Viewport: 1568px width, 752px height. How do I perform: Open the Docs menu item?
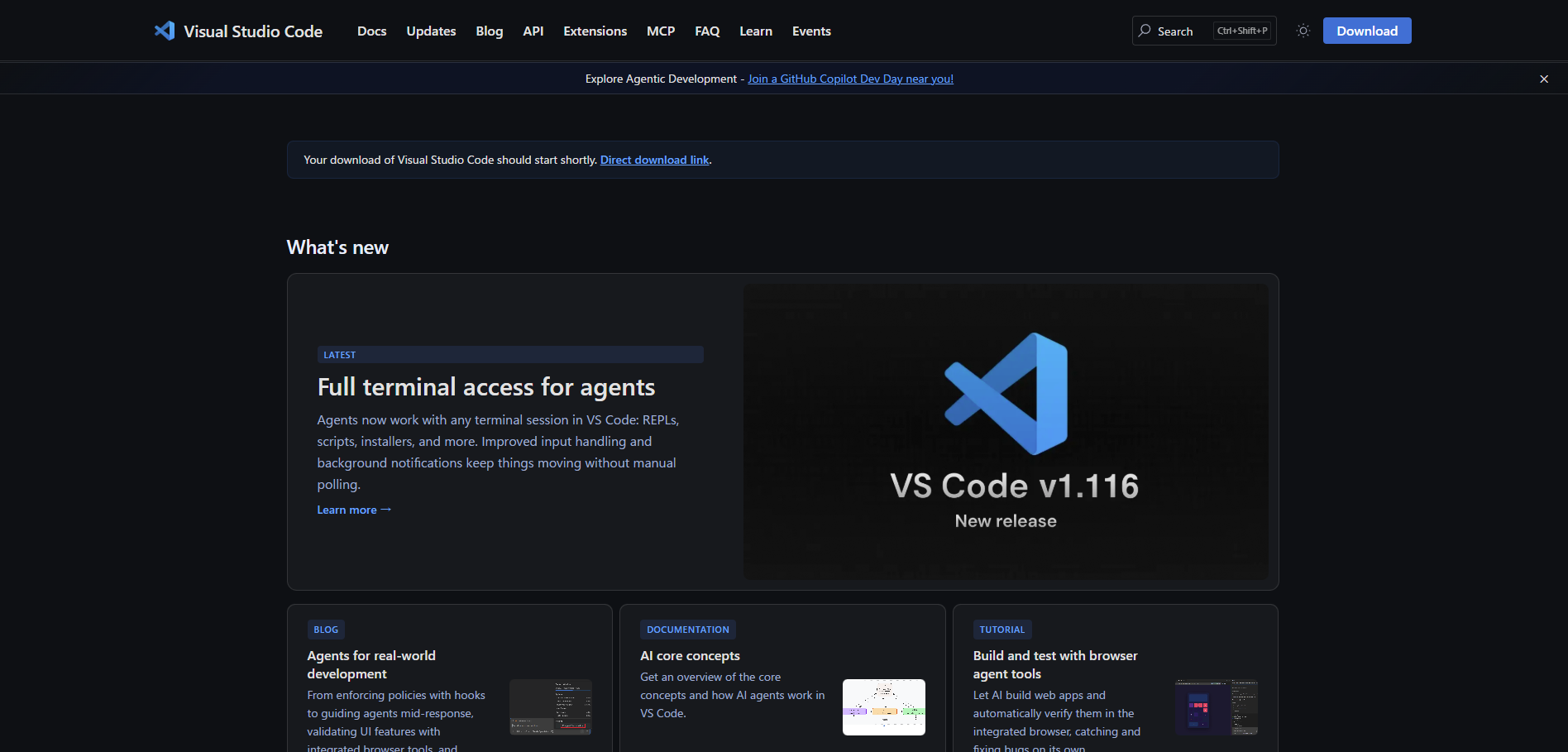371,31
